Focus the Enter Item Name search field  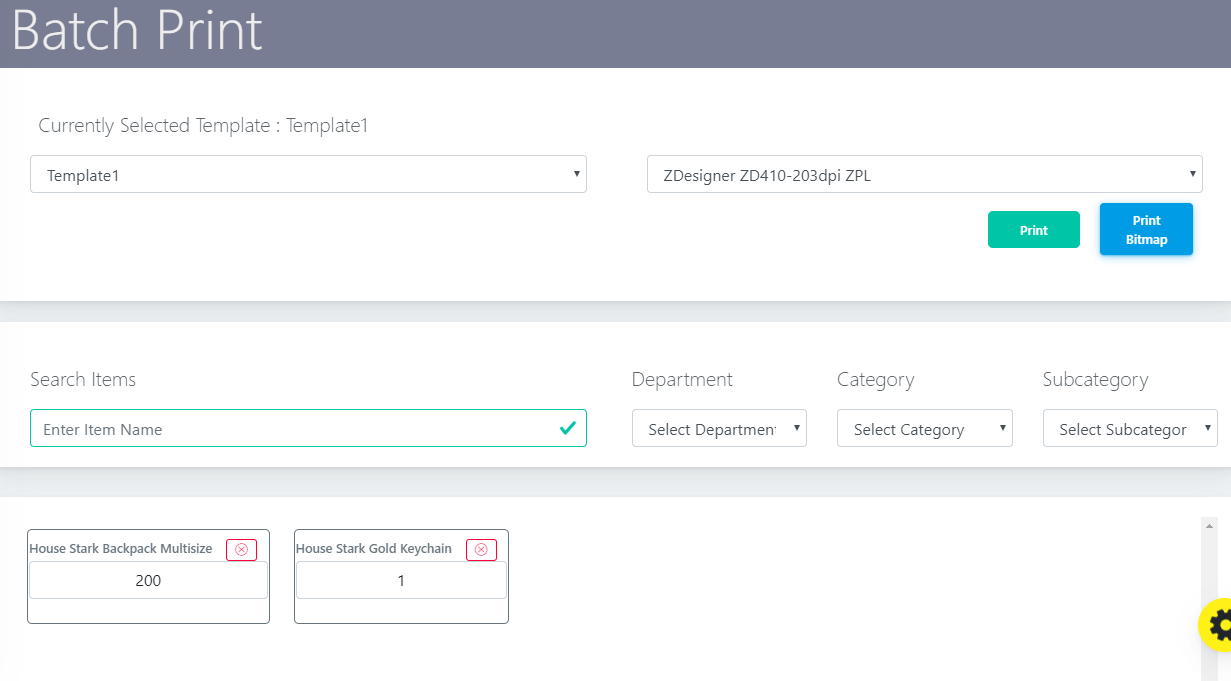coord(295,429)
